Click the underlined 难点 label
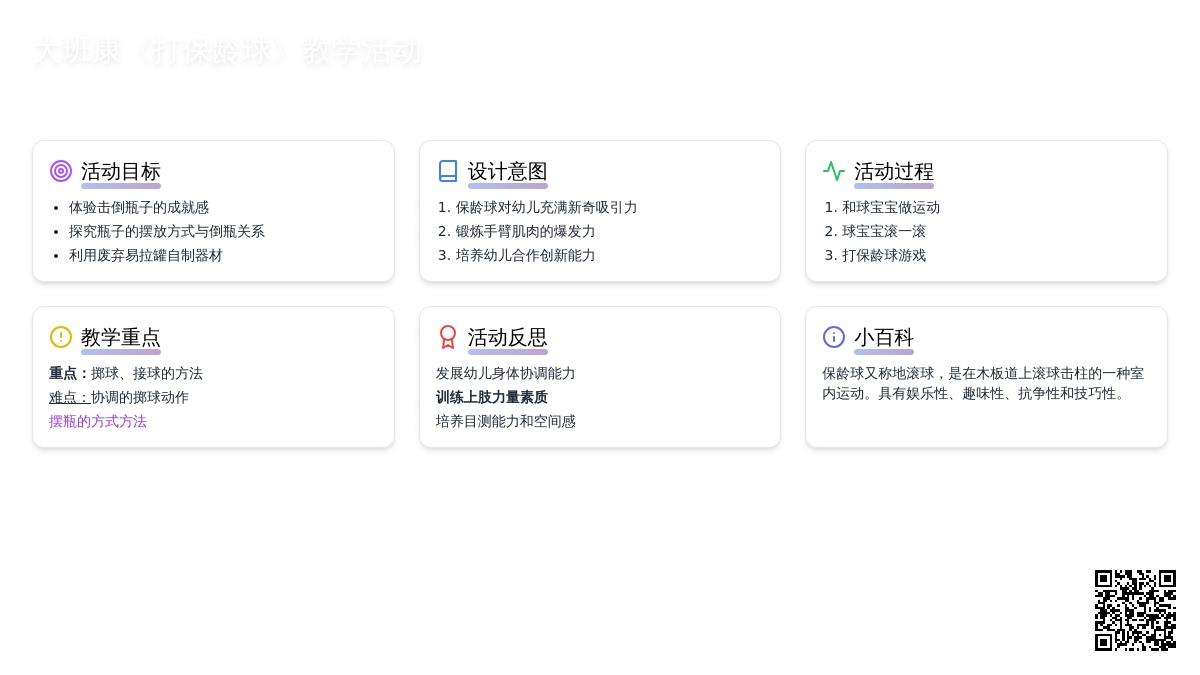This screenshot has width=1200, height=675. pos(69,398)
